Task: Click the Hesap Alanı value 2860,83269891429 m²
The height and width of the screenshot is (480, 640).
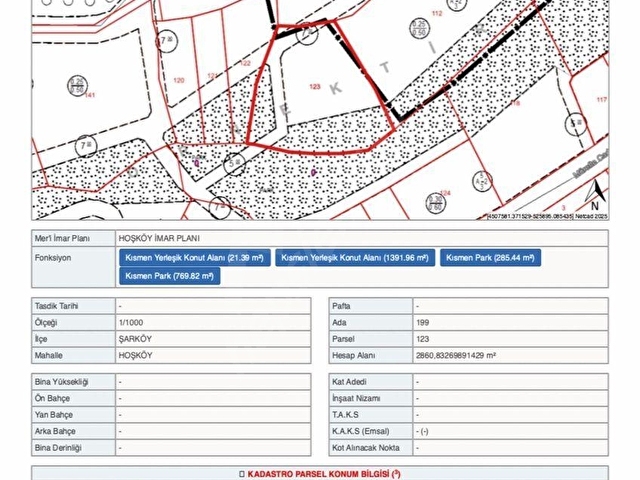Action: (456, 356)
